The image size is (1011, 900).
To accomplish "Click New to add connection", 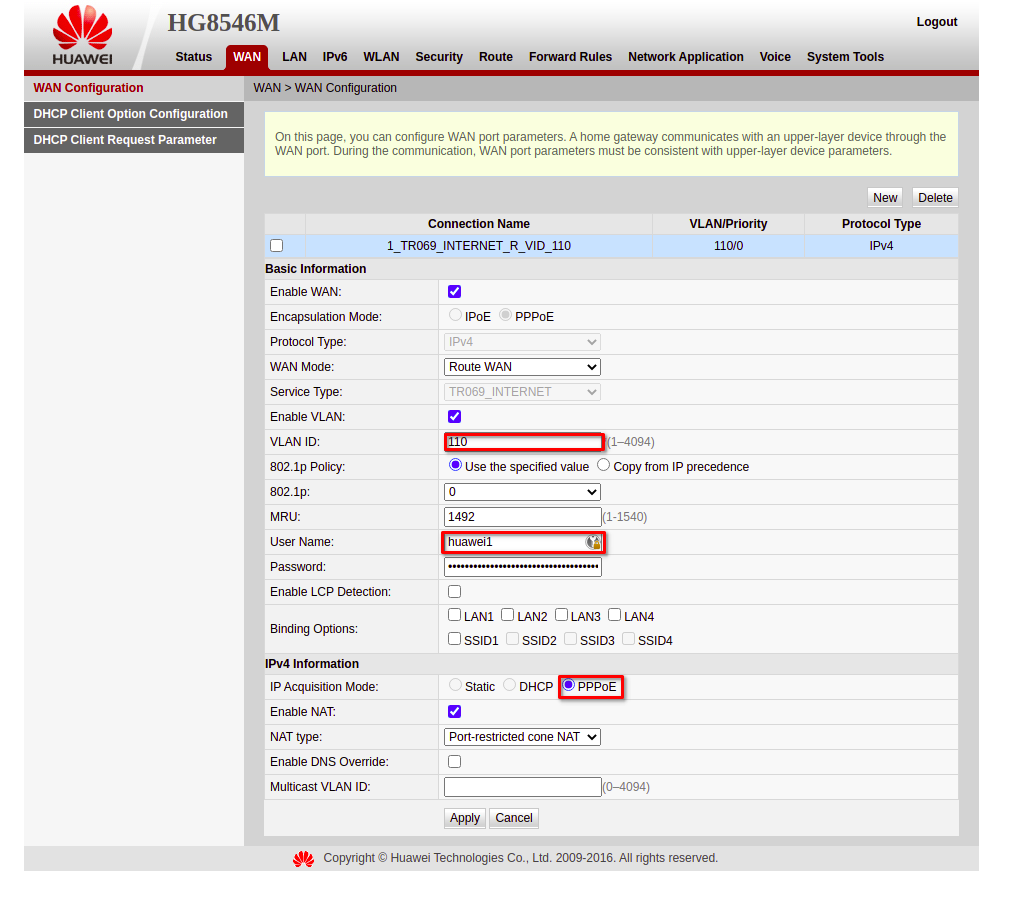I will [885, 198].
